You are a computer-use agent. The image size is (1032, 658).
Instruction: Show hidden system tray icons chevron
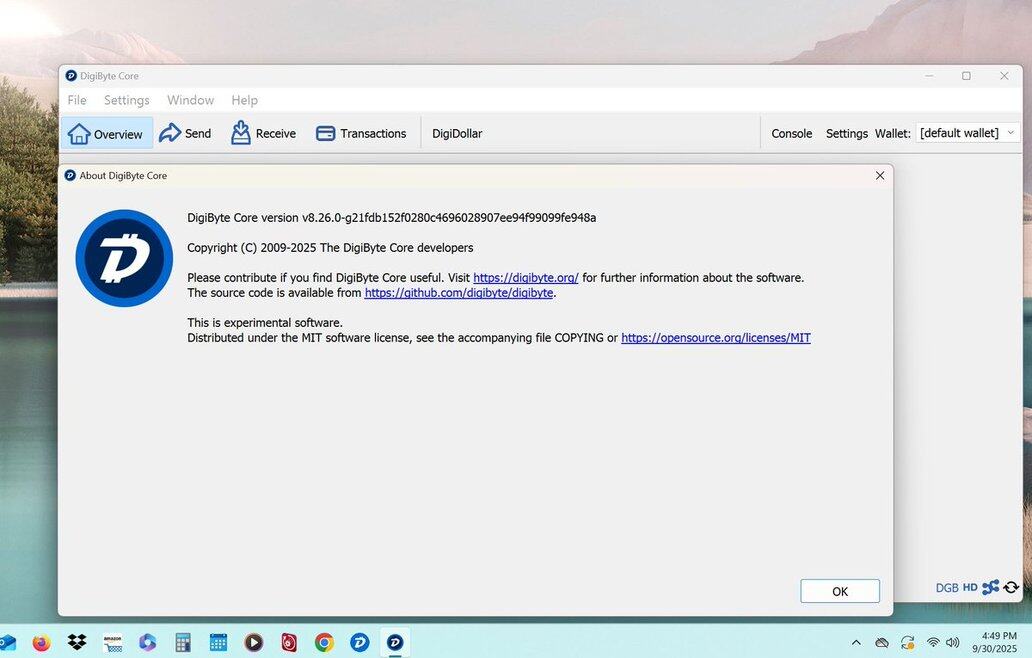[x=856, y=642]
